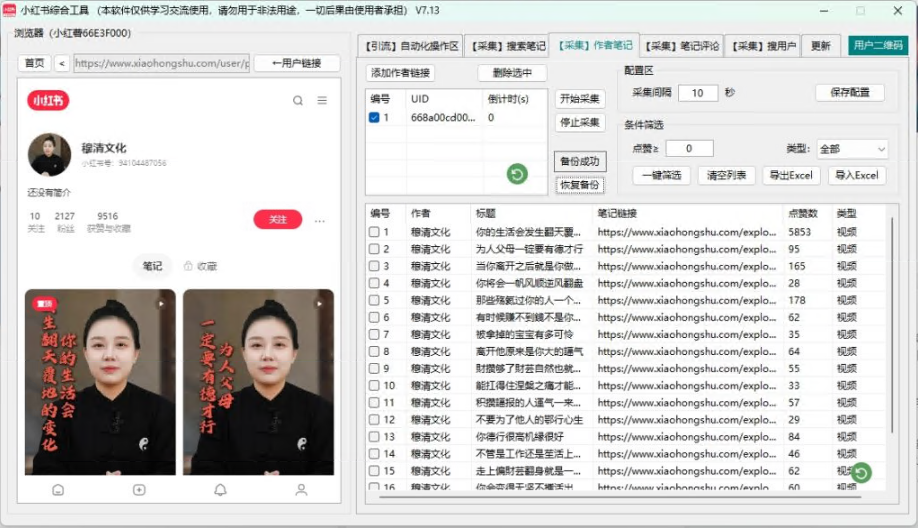Click 清空列表 button
This screenshot has width=918, height=530.
727,175
